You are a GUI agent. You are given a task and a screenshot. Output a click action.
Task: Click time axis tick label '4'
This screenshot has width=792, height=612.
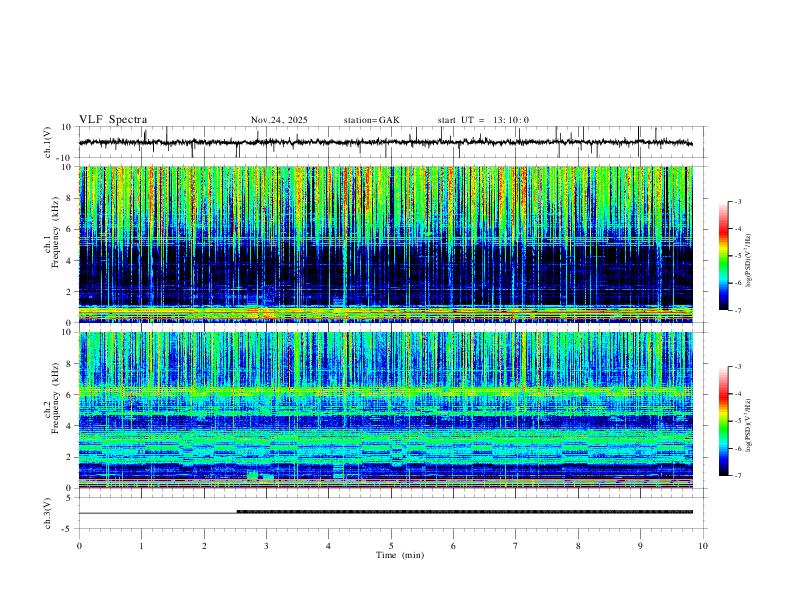(x=328, y=546)
